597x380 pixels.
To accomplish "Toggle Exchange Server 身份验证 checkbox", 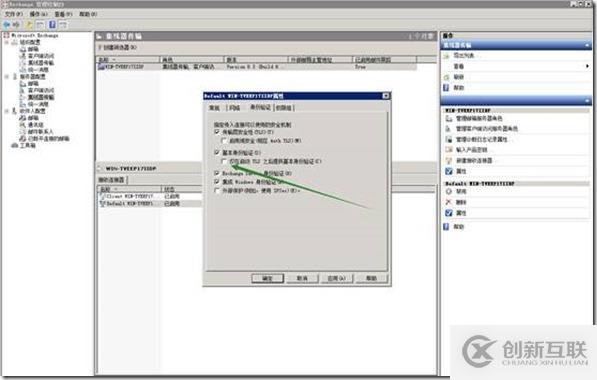I will [217, 173].
